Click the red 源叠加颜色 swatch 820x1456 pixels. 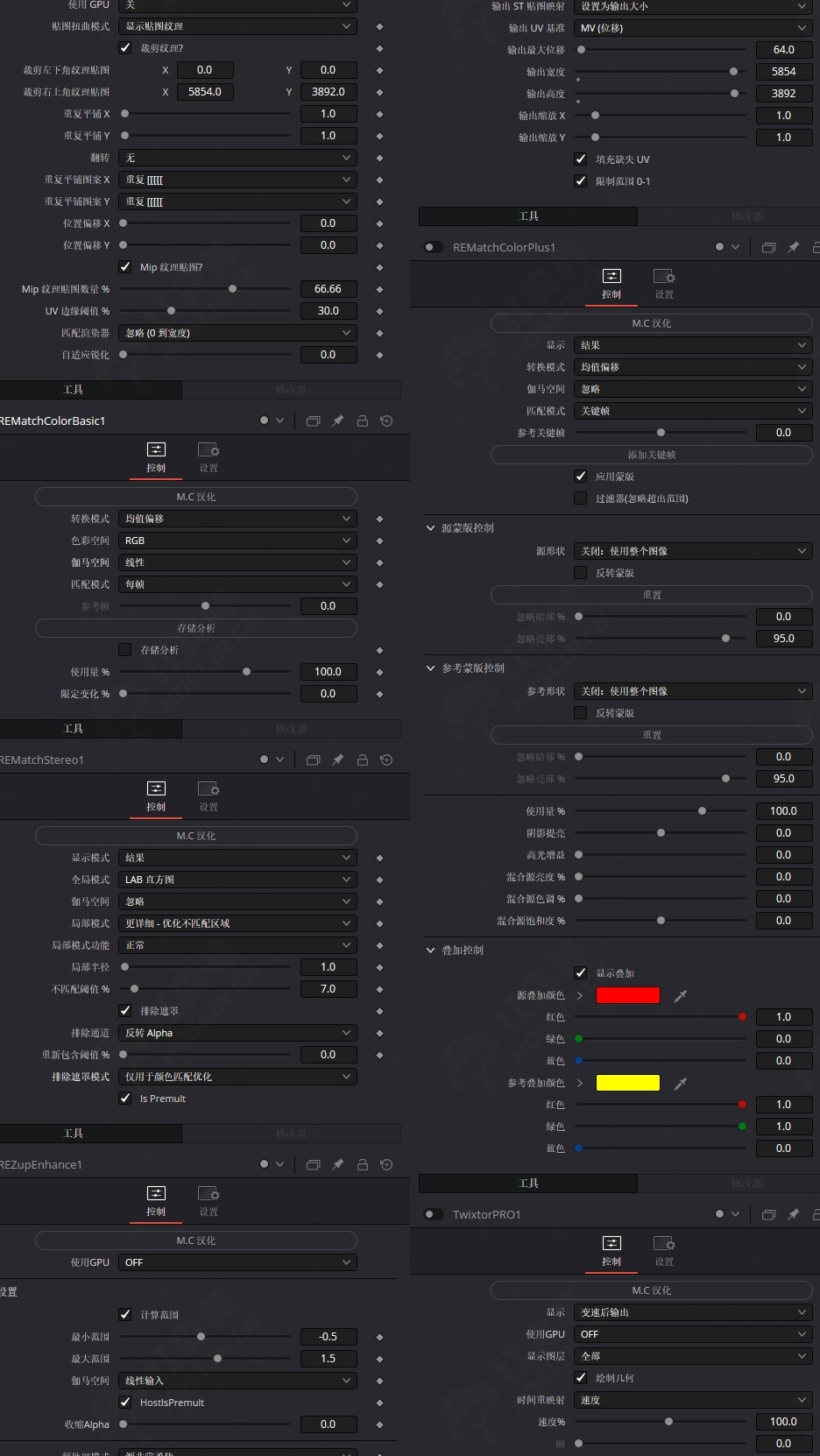pos(628,995)
